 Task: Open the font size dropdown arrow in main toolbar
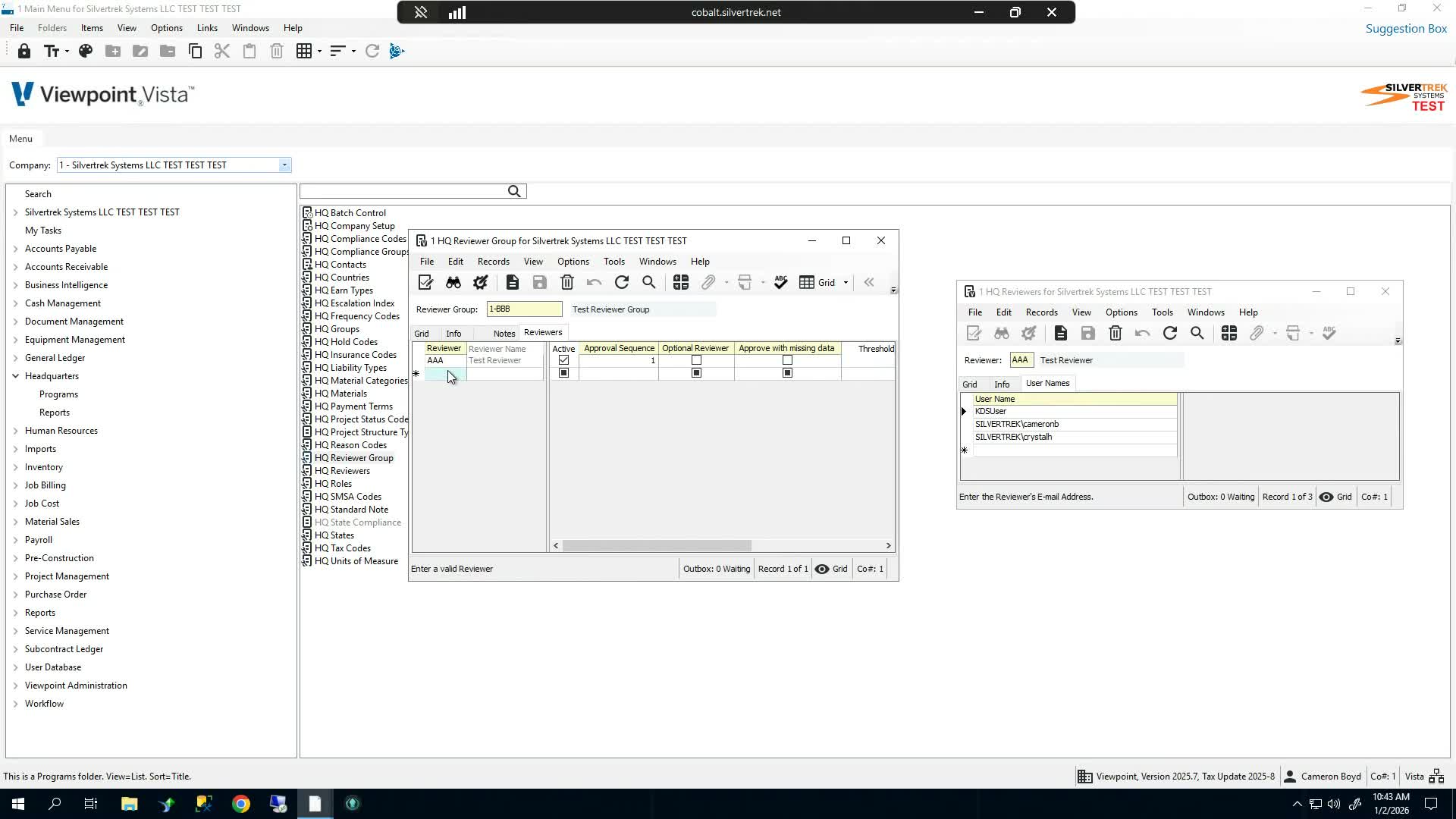(67, 52)
